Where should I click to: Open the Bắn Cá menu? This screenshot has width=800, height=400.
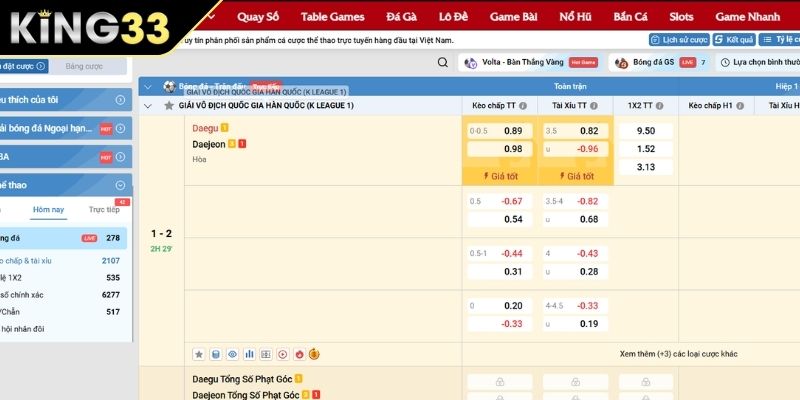[631, 17]
